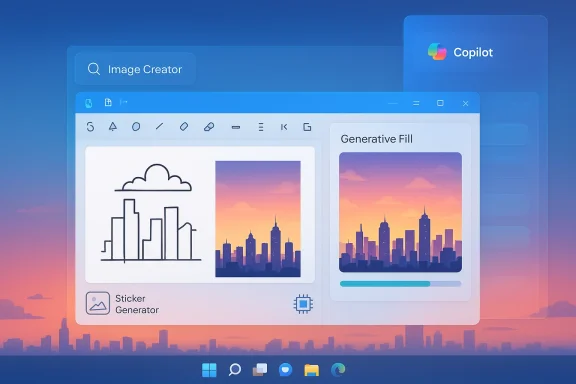This screenshot has height=384, width=576.
Task: Click the three stacked lines toolbar icon
Action: tap(261, 127)
